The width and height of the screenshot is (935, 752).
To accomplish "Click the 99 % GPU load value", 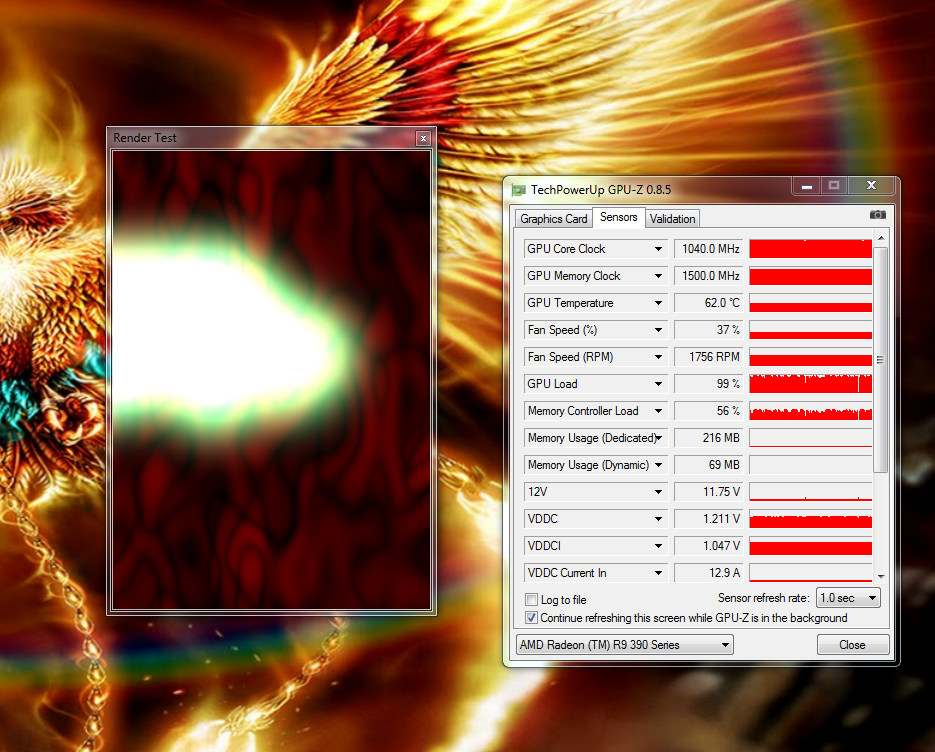I will tap(709, 383).
